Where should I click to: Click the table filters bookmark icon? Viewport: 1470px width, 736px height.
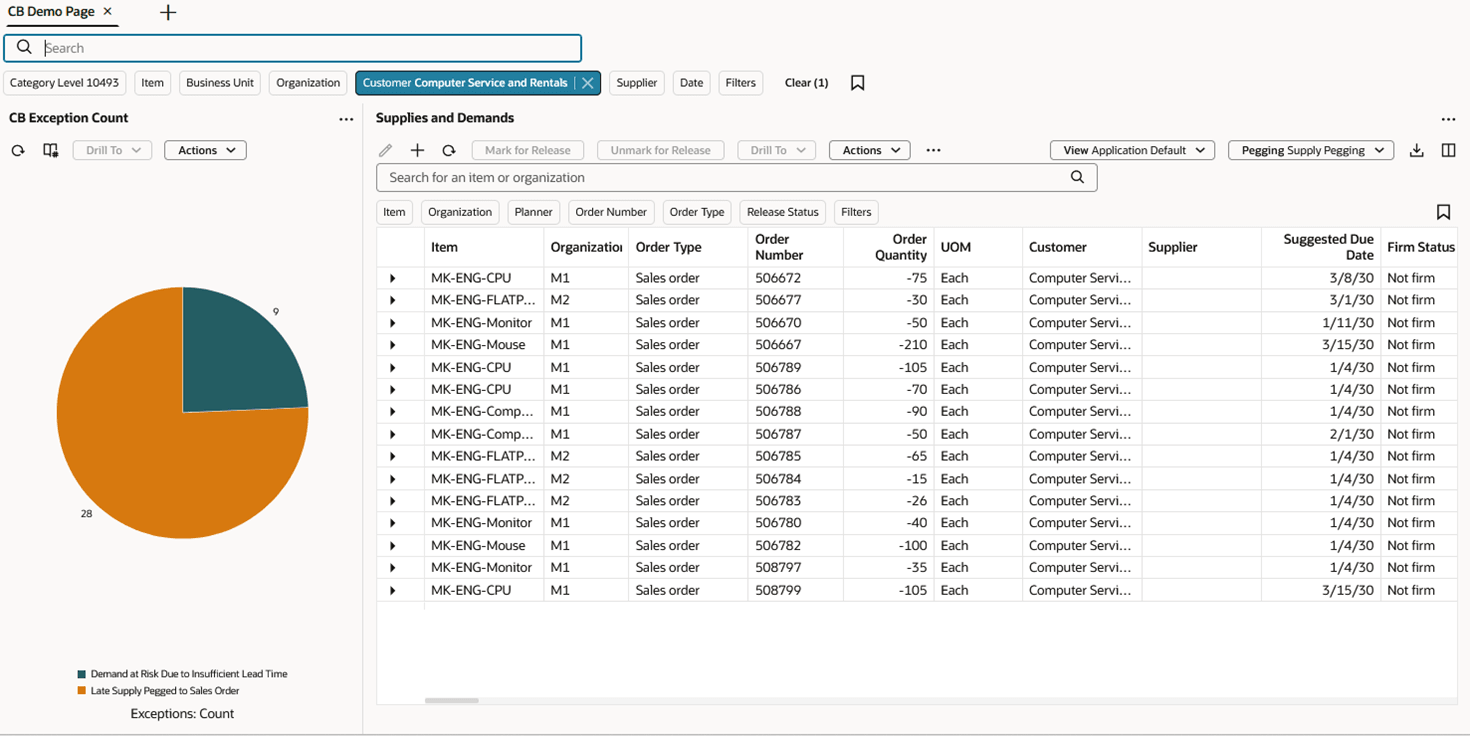(x=1443, y=212)
